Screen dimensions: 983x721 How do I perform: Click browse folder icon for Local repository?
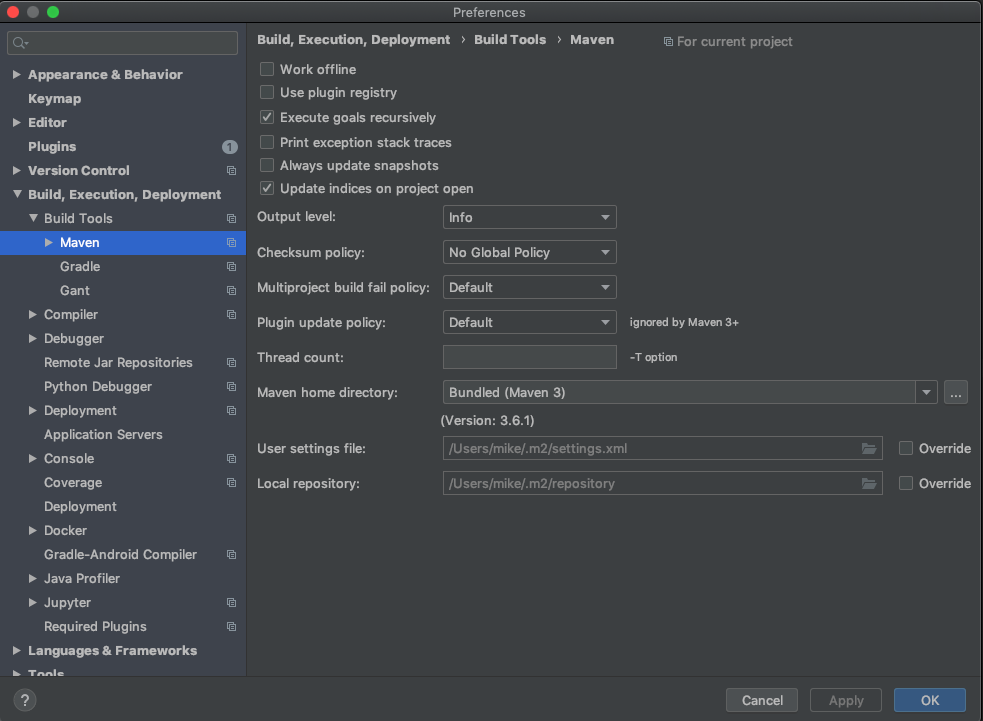tap(869, 484)
